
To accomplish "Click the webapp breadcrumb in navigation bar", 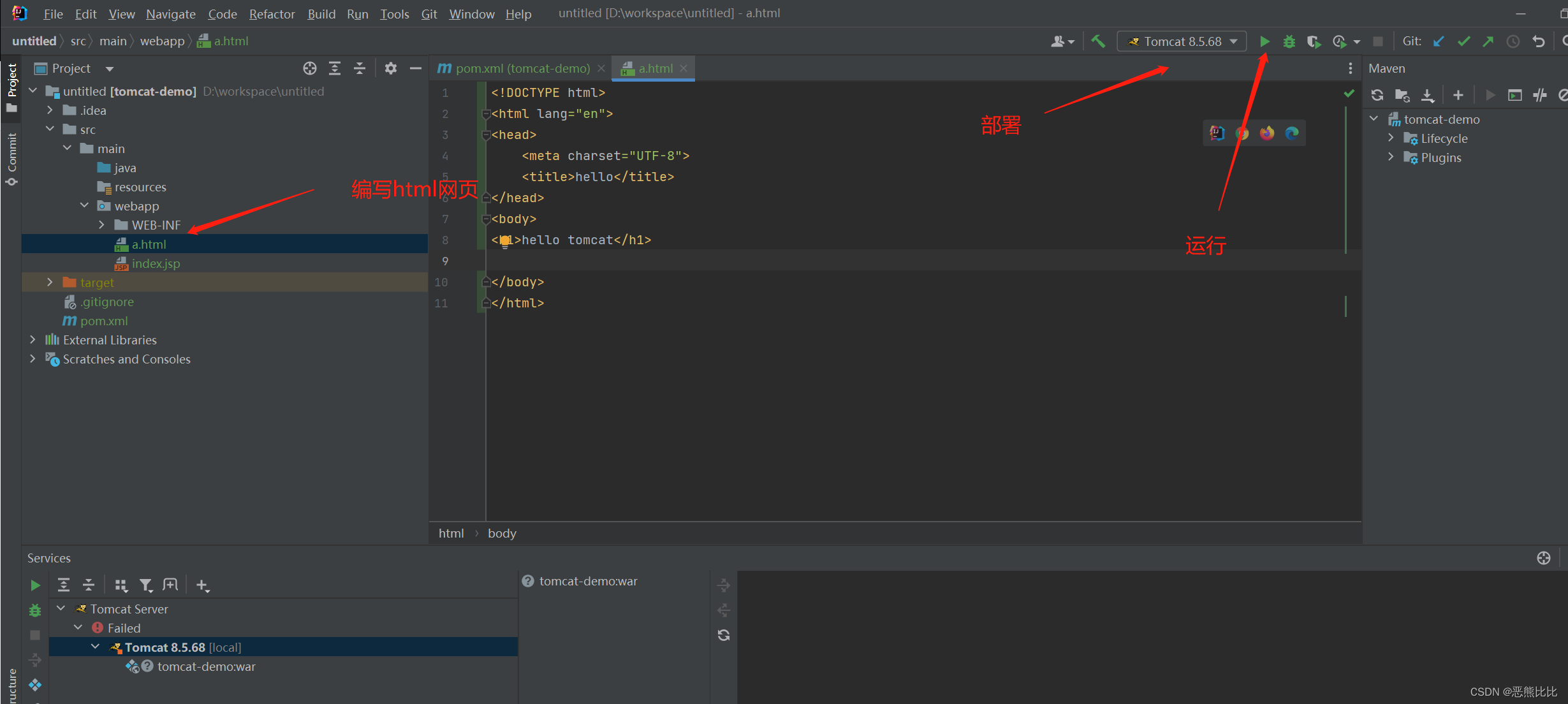I will coord(162,41).
